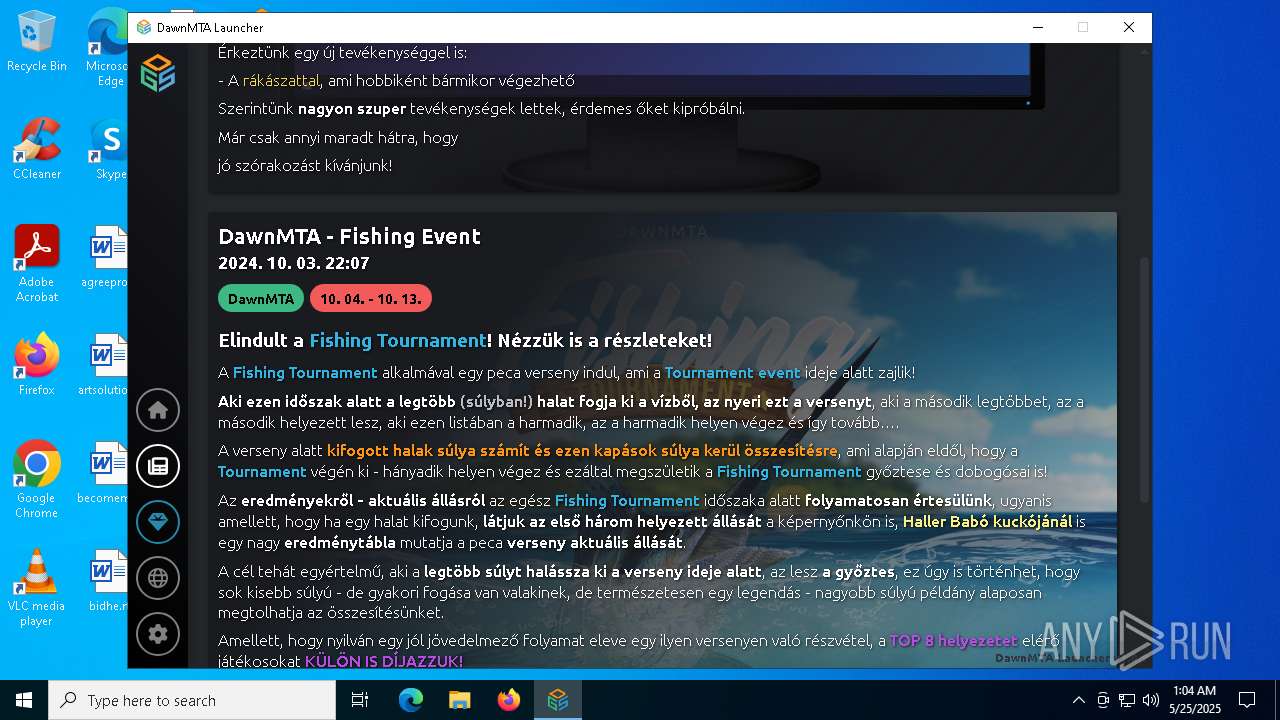
Task: Open the bidhe Word document icon
Action: coord(107,580)
